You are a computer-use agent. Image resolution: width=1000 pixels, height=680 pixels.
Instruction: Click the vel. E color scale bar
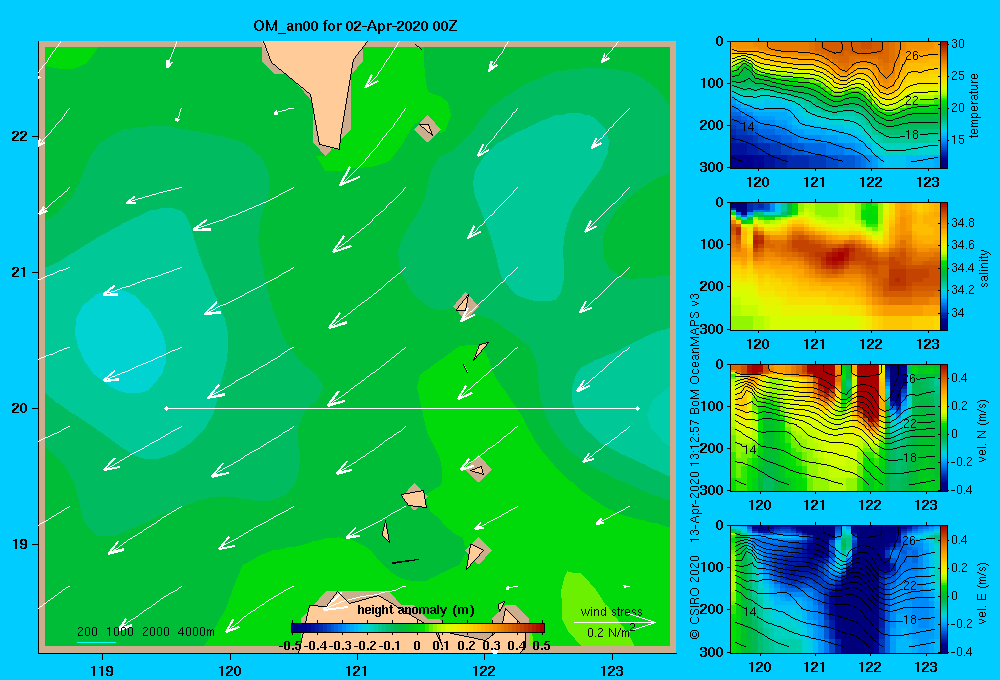point(944,589)
